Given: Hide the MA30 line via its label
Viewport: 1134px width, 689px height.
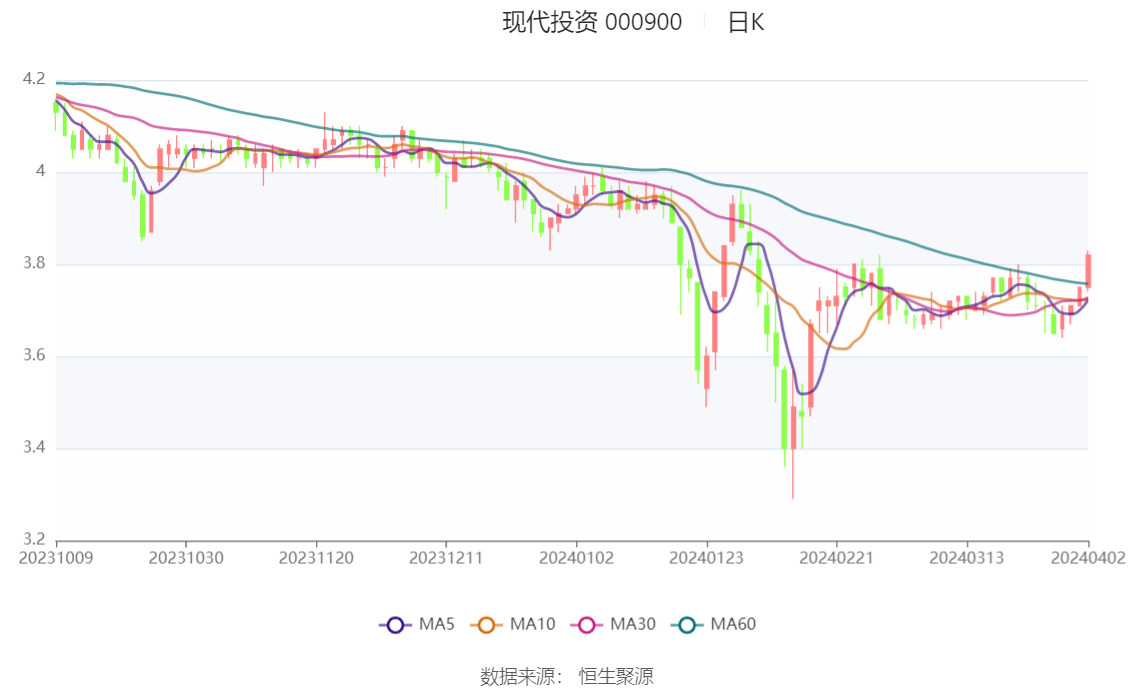Looking at the screenshot, I should 633,624.
